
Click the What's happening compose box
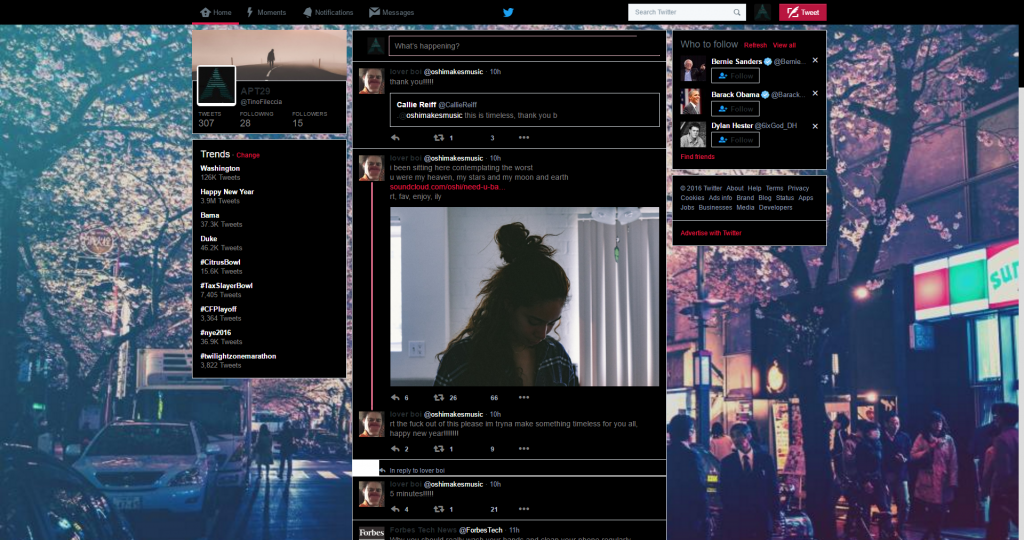524,46
